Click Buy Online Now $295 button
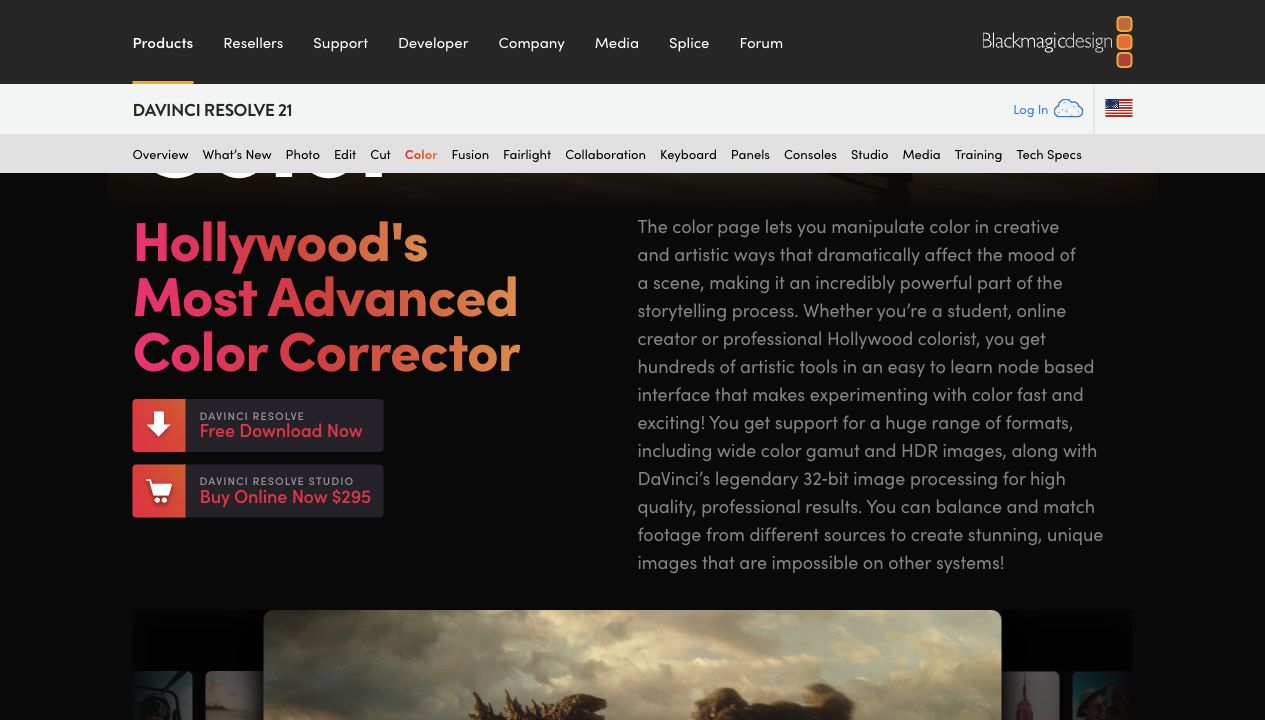 click(258, 491)
